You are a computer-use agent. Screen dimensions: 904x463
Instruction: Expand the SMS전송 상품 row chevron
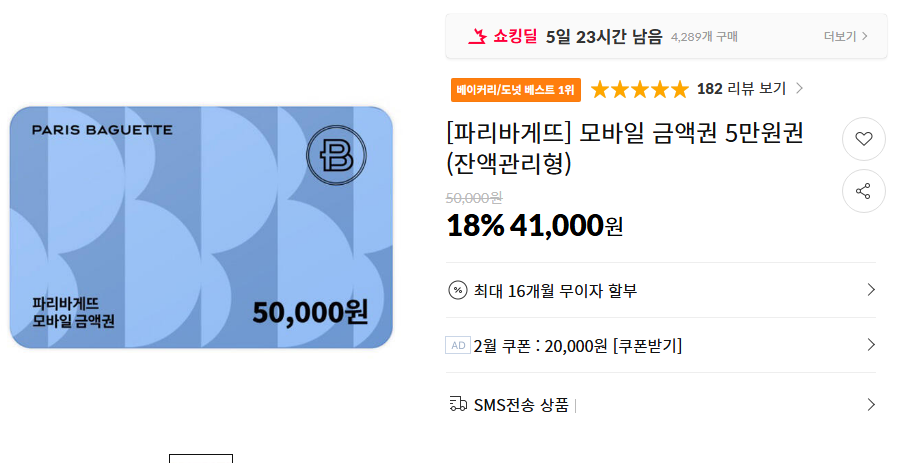(x=871, y=405)
